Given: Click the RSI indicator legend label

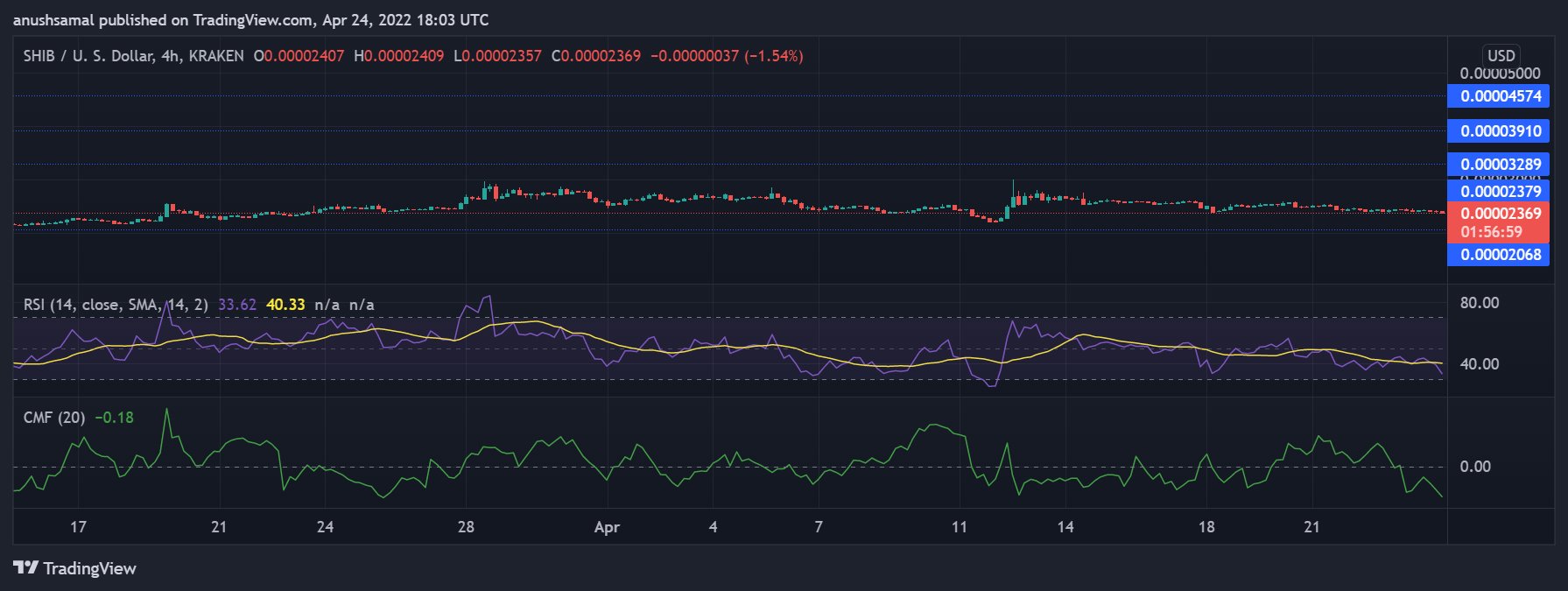Looking at the screenshot, I should [115, 305].
